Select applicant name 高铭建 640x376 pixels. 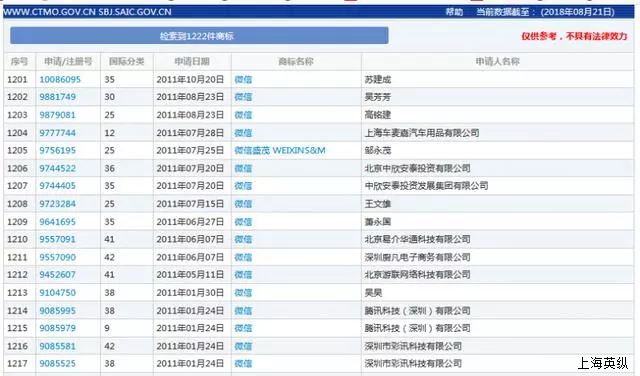tap(378, 115)
